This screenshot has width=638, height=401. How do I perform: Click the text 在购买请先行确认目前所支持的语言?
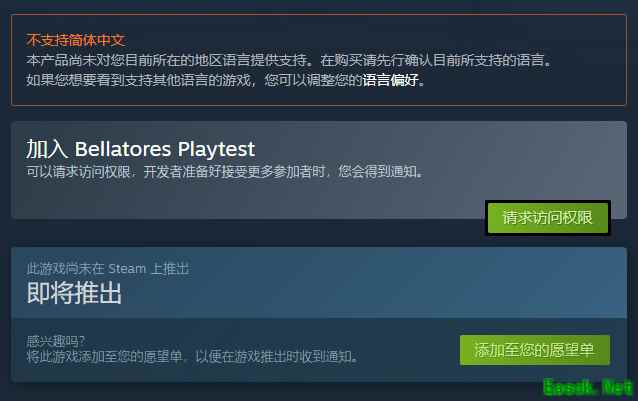point(435,60)
